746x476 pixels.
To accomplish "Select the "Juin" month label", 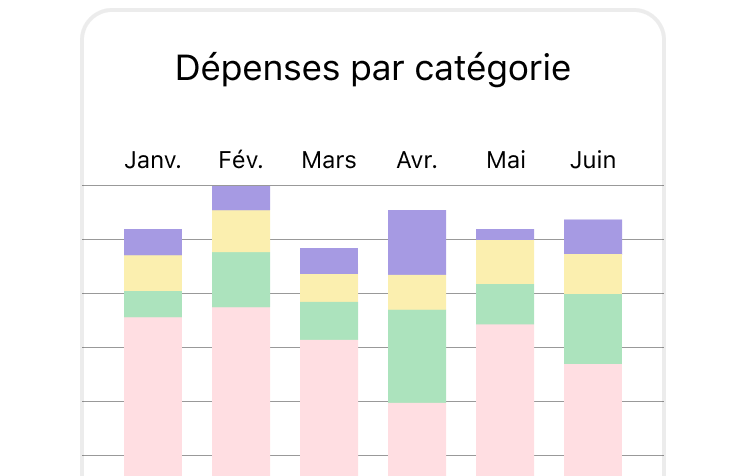I will click(x=593, y=160).
